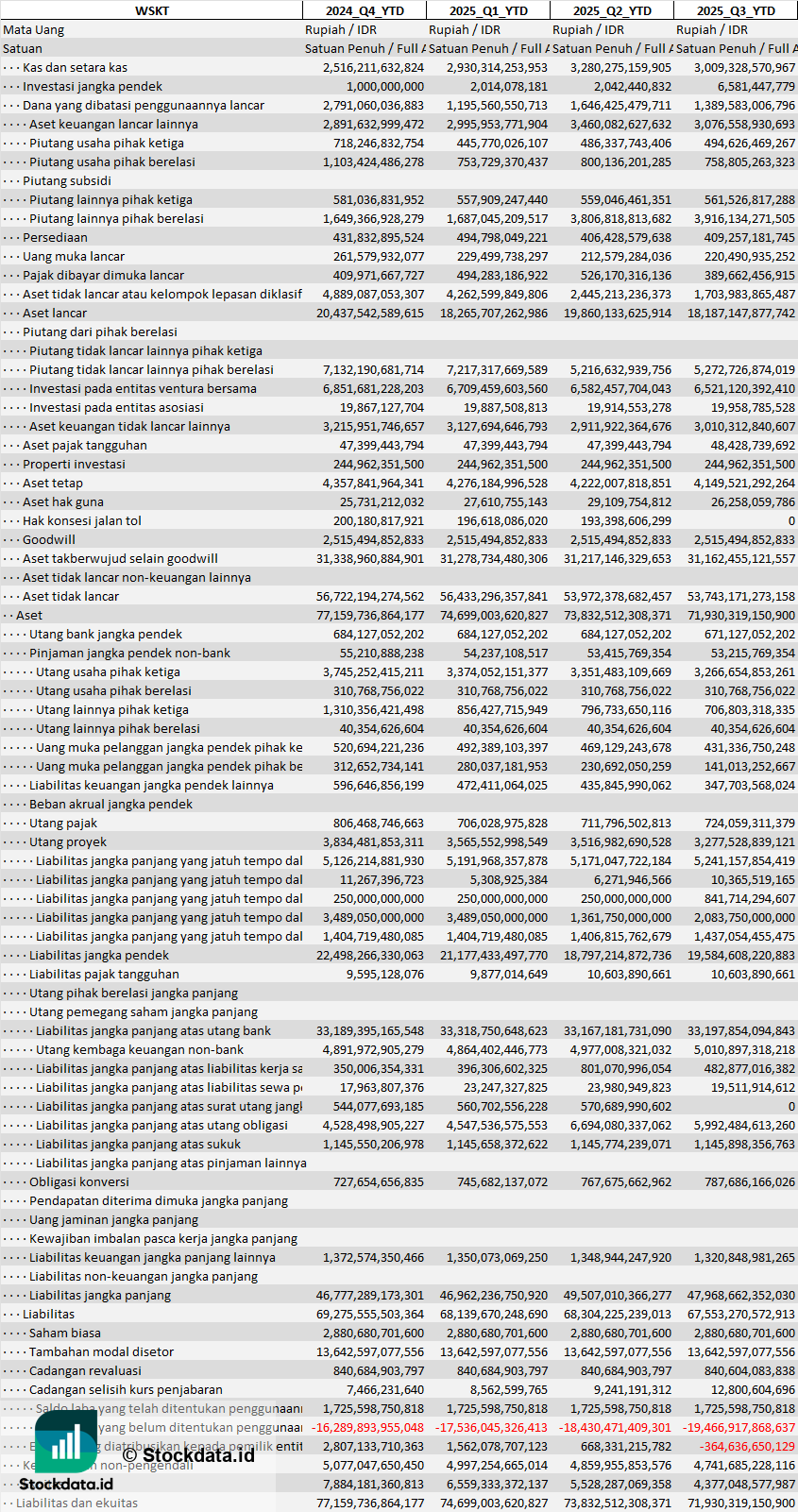Select cash value 3,280,275,159,905
798x1512 pixels.
coord(620,67)
